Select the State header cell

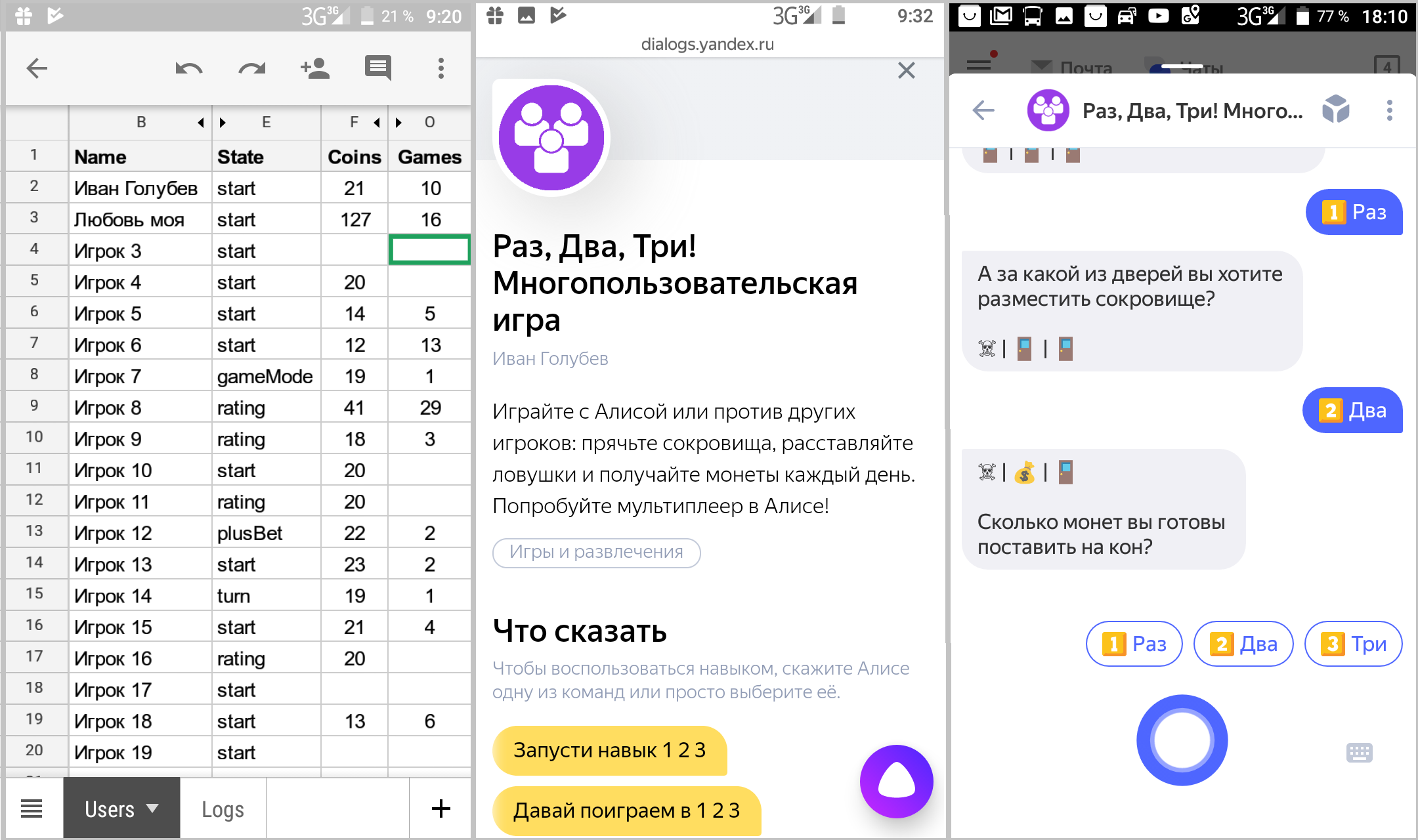267,157
